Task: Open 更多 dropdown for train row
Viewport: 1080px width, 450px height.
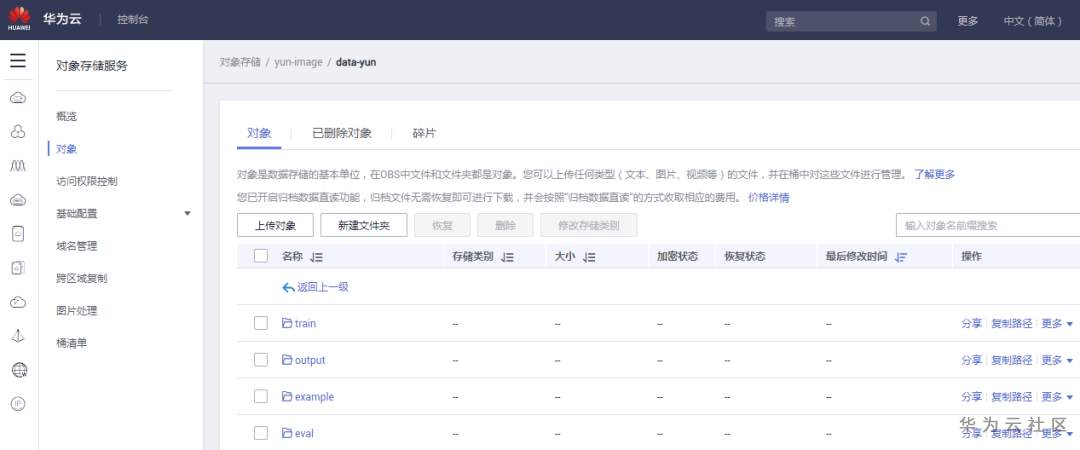Action: [x=1057, y=323]
